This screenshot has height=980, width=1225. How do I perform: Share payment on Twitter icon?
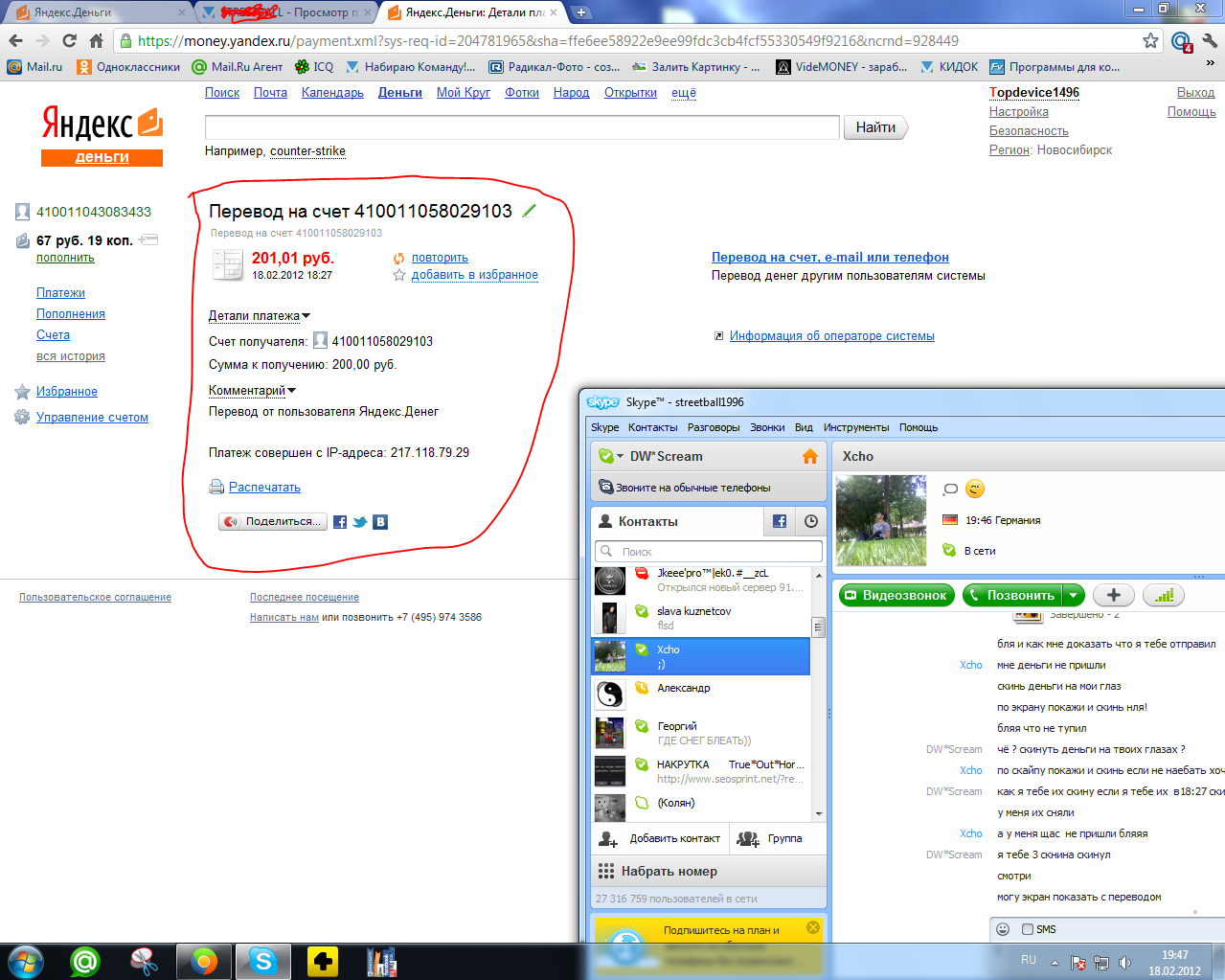(360, 522)
